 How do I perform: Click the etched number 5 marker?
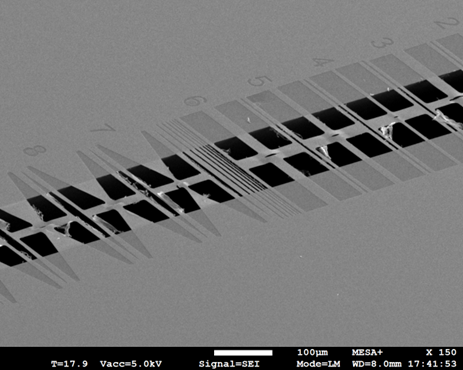pyautogui.click(x=260, y=81)
